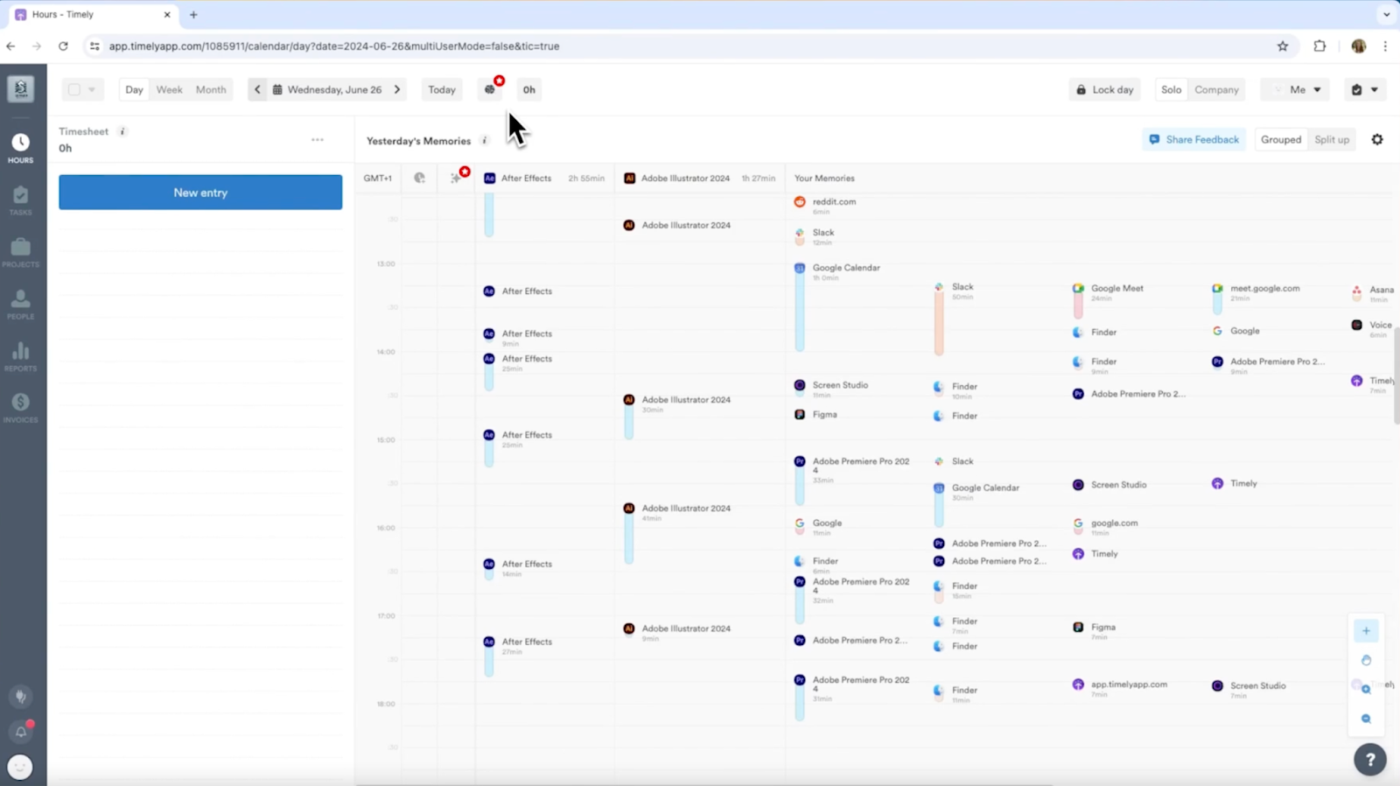Viewport: 1400px width, 786px height.
Task: Click the Figma memory below Screen Studio
Action: click(x=816, y=414)
